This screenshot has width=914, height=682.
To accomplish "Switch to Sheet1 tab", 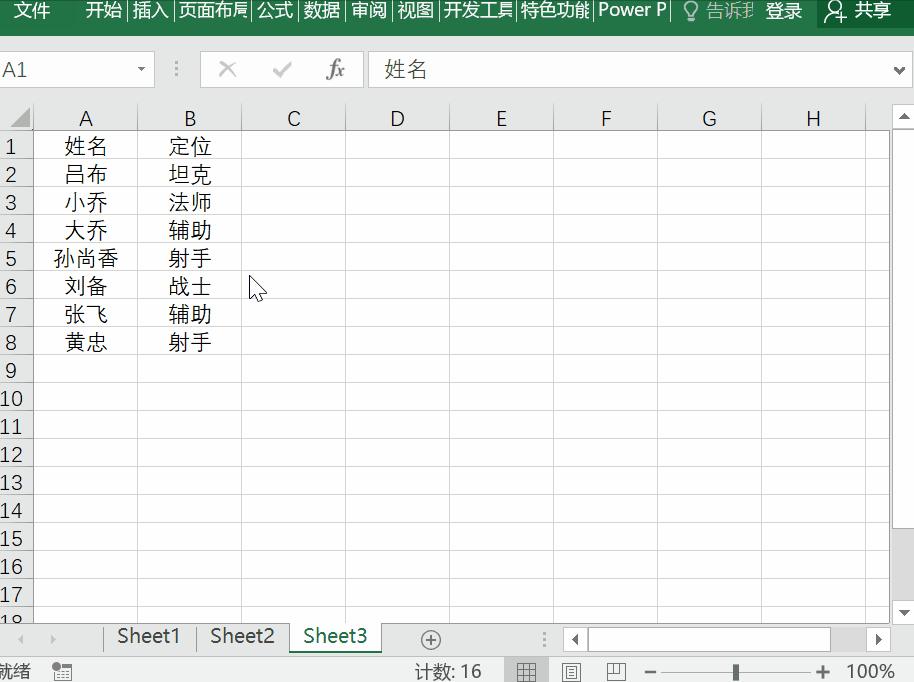I will (x=149, y=636).
